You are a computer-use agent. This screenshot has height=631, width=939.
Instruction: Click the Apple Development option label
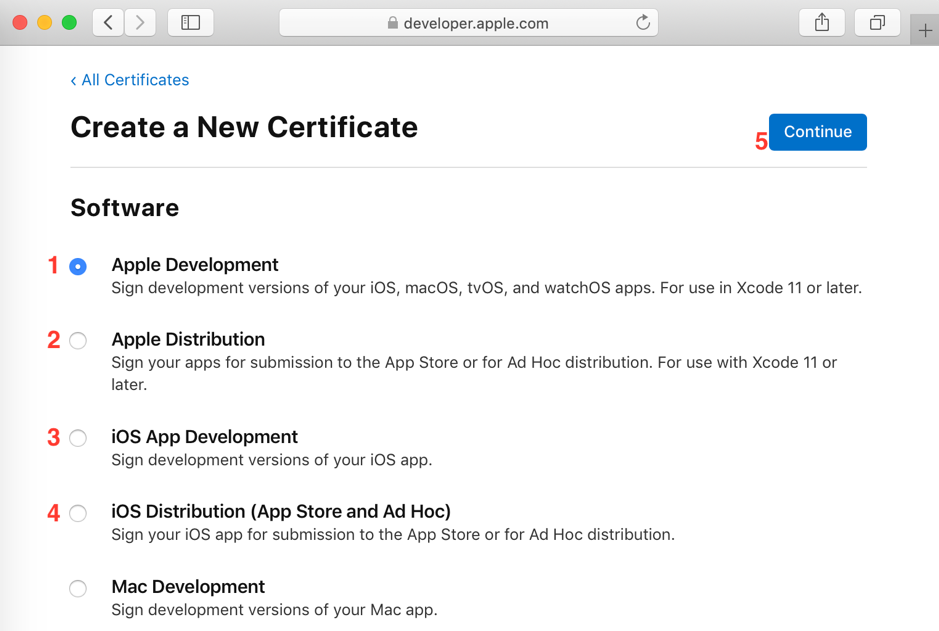click(x=195, y=265)
